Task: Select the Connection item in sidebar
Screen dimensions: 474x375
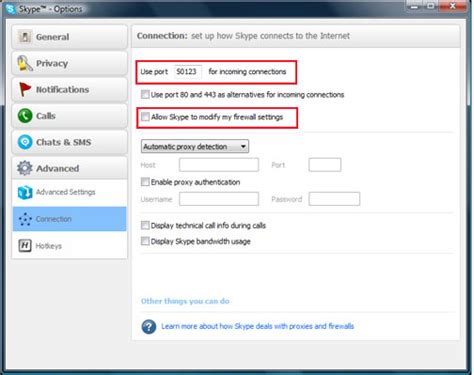Action: point(69,219)
